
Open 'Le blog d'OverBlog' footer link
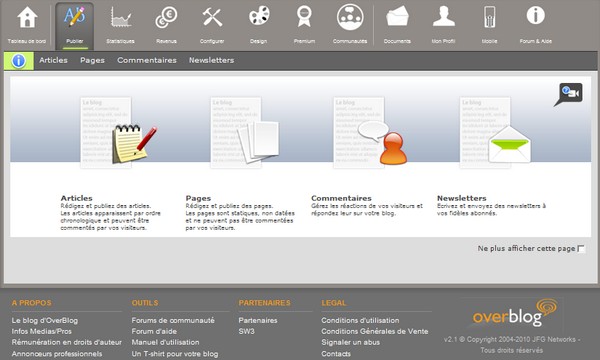coord(45,320)
